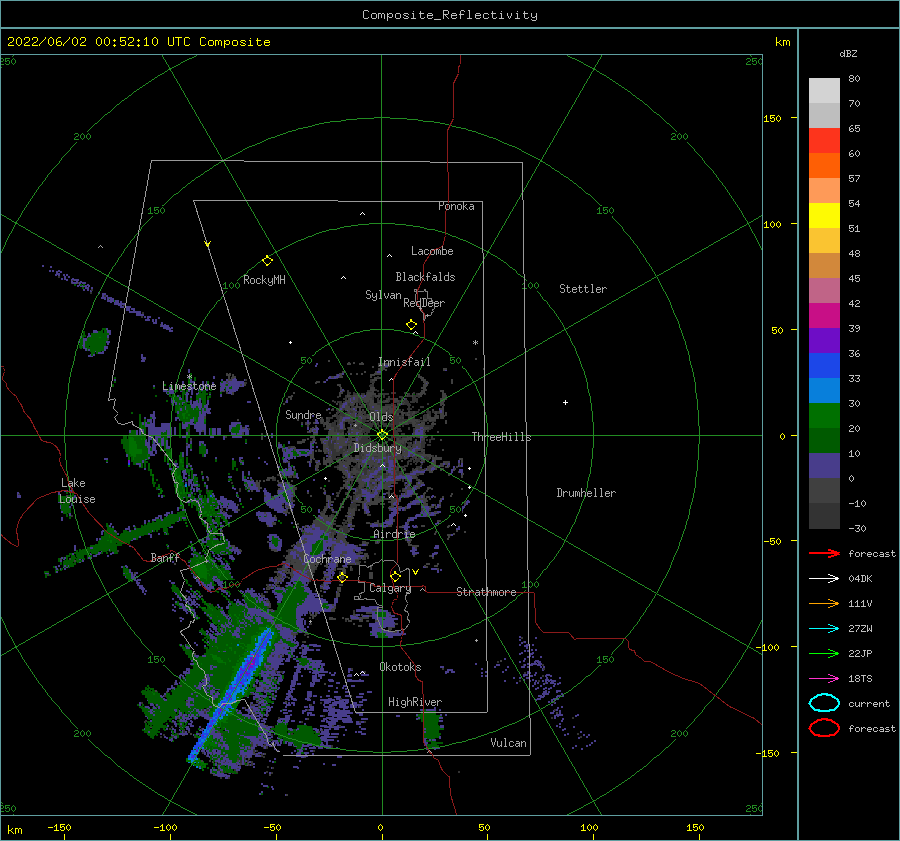Select the purple 39 dBZ swatch
The image size is (900, 841).
point(824,341)
